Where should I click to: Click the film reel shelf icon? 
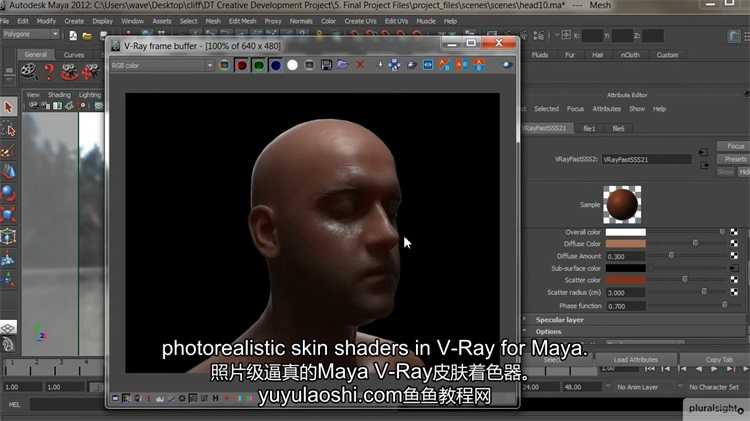(x=29, y=72)
